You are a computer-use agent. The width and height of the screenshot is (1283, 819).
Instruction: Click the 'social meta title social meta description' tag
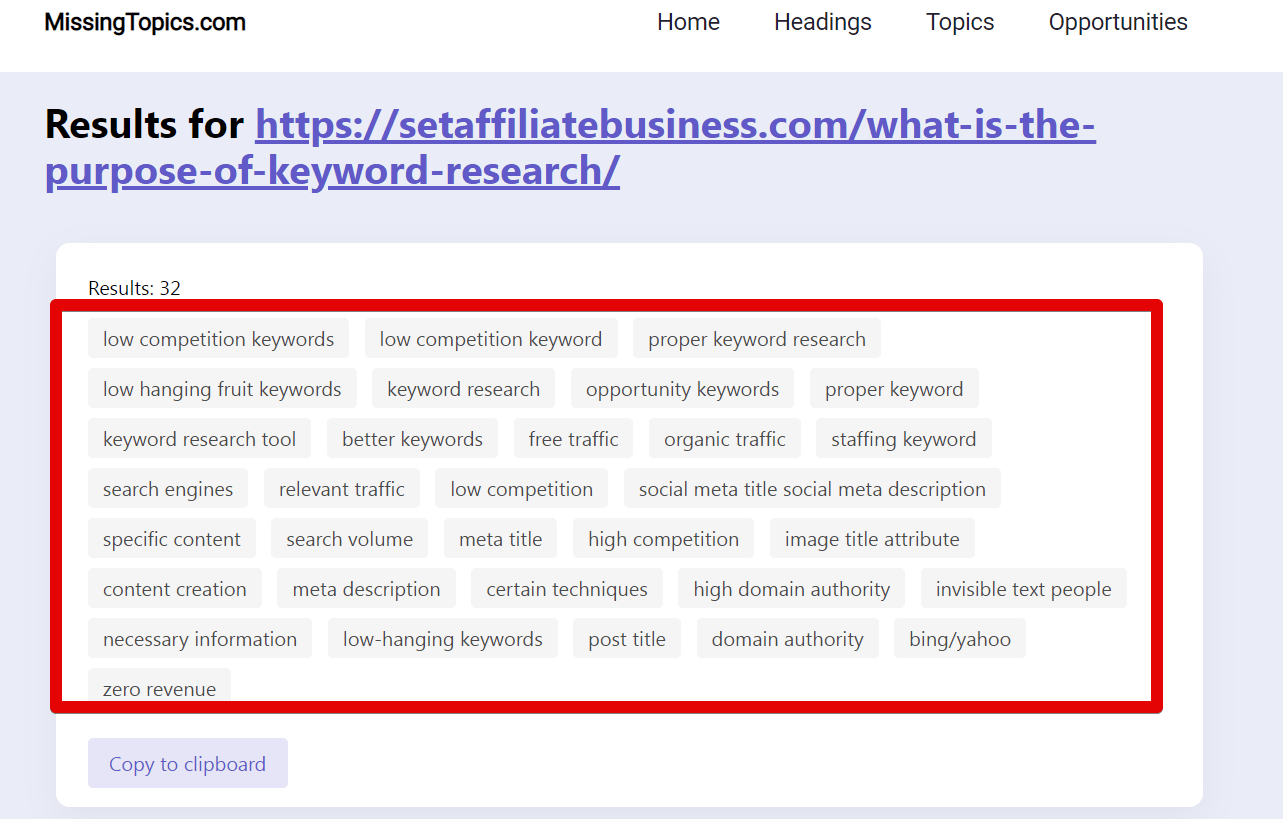coord(812,489)
